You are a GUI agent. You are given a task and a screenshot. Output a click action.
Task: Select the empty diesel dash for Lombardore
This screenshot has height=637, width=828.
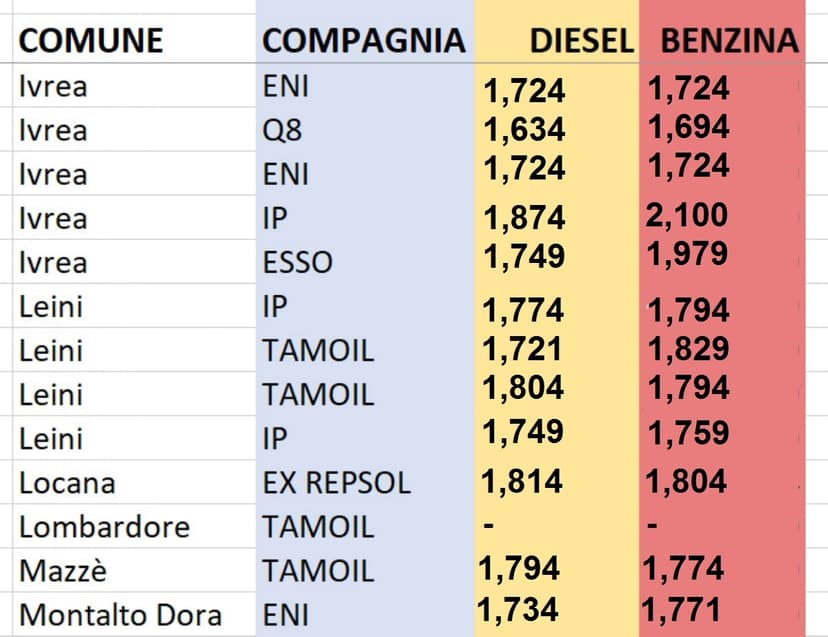pos(490,525)
